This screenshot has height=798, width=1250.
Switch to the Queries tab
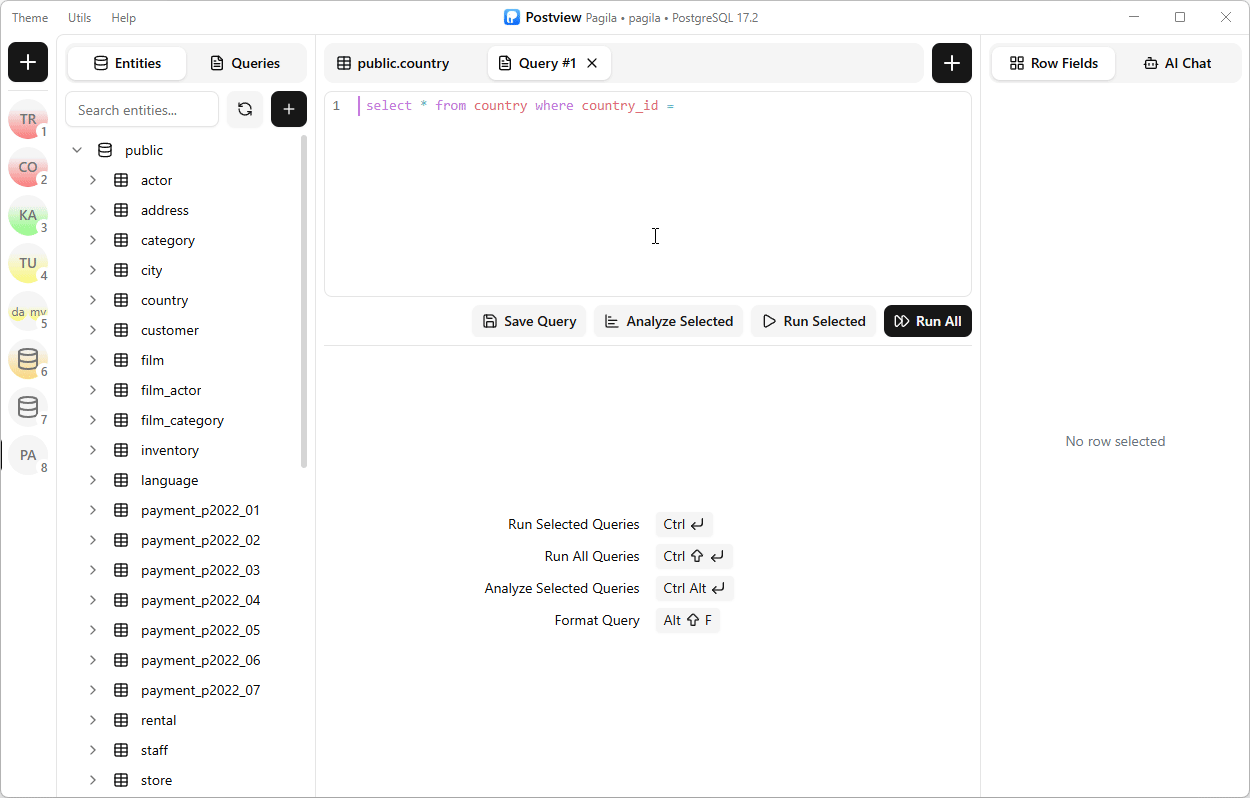click(x=245, y=63)
